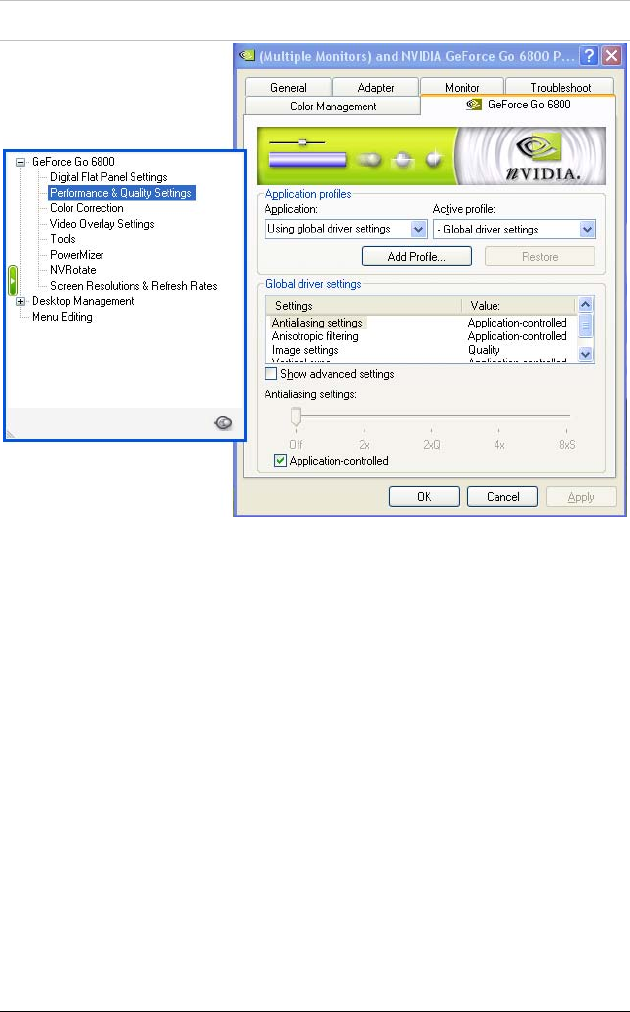Viewport: 630px width, 1012px height.
Task: Uncheck the Application-controlled checkbox
Action: (x=280, y=461)
